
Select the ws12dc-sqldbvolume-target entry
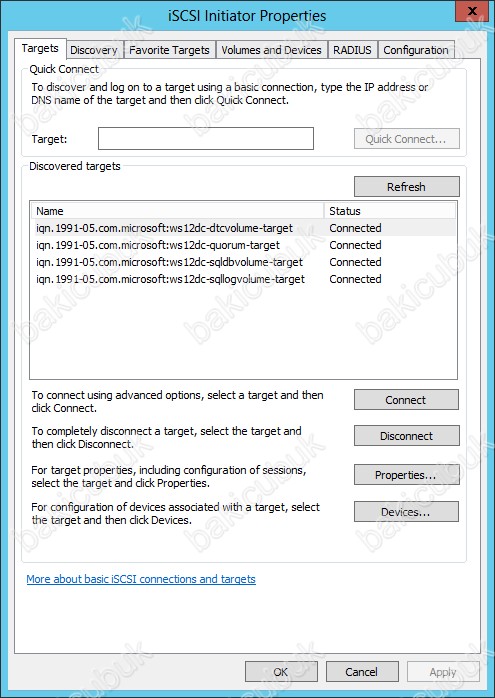[x=243, y=262]
